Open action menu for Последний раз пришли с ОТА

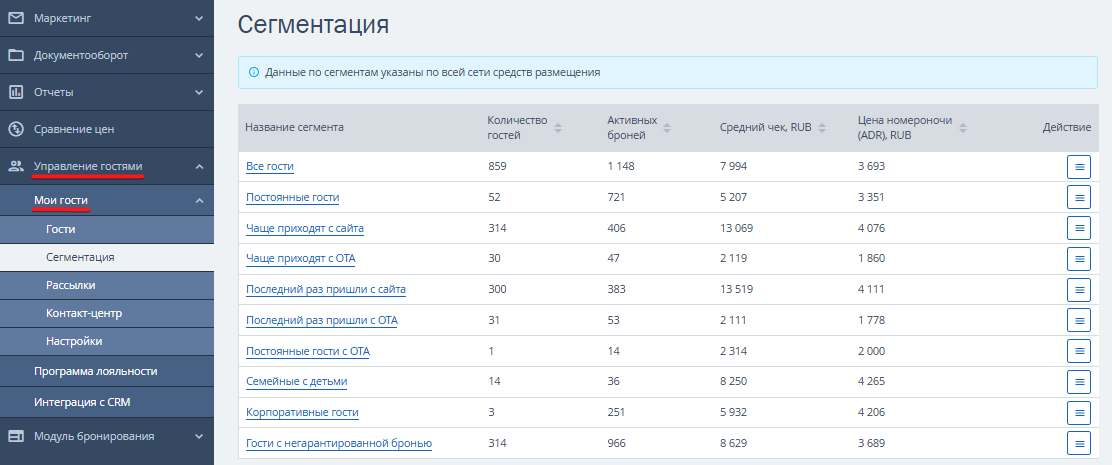(1079, 320)
